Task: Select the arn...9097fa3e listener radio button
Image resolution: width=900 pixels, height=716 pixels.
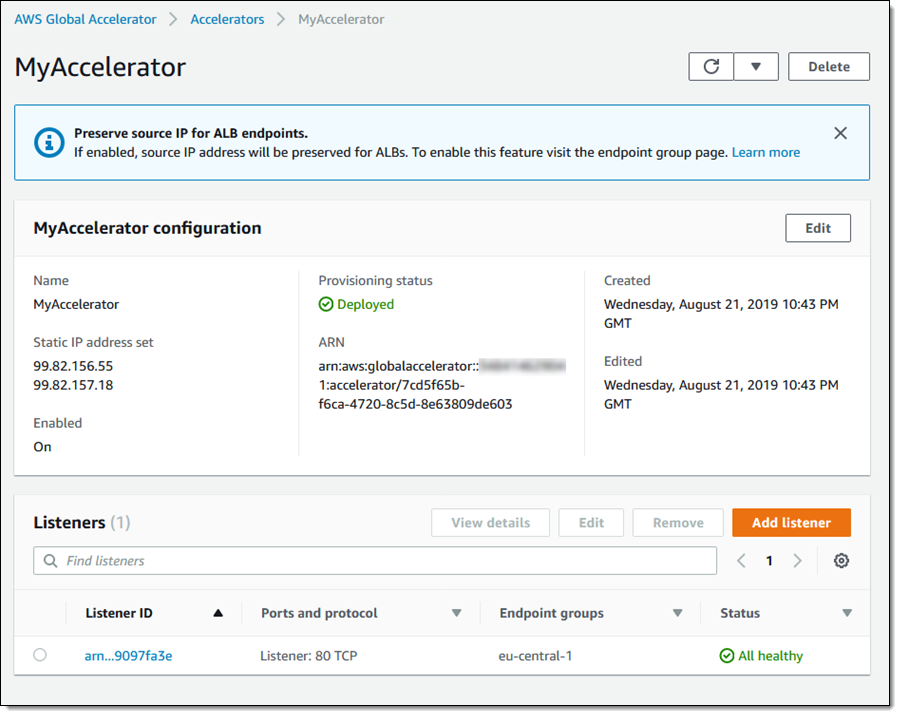Action: coord(40,655)
